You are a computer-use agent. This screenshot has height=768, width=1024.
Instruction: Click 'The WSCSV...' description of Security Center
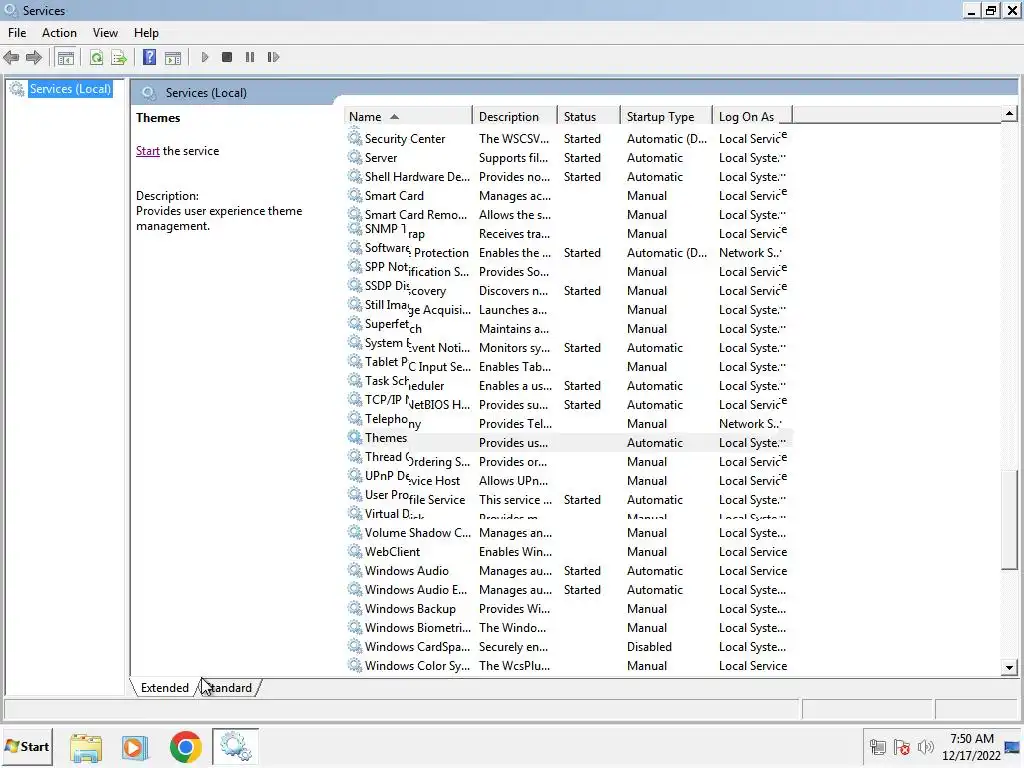pyautogui.click(x=514, y=138)
